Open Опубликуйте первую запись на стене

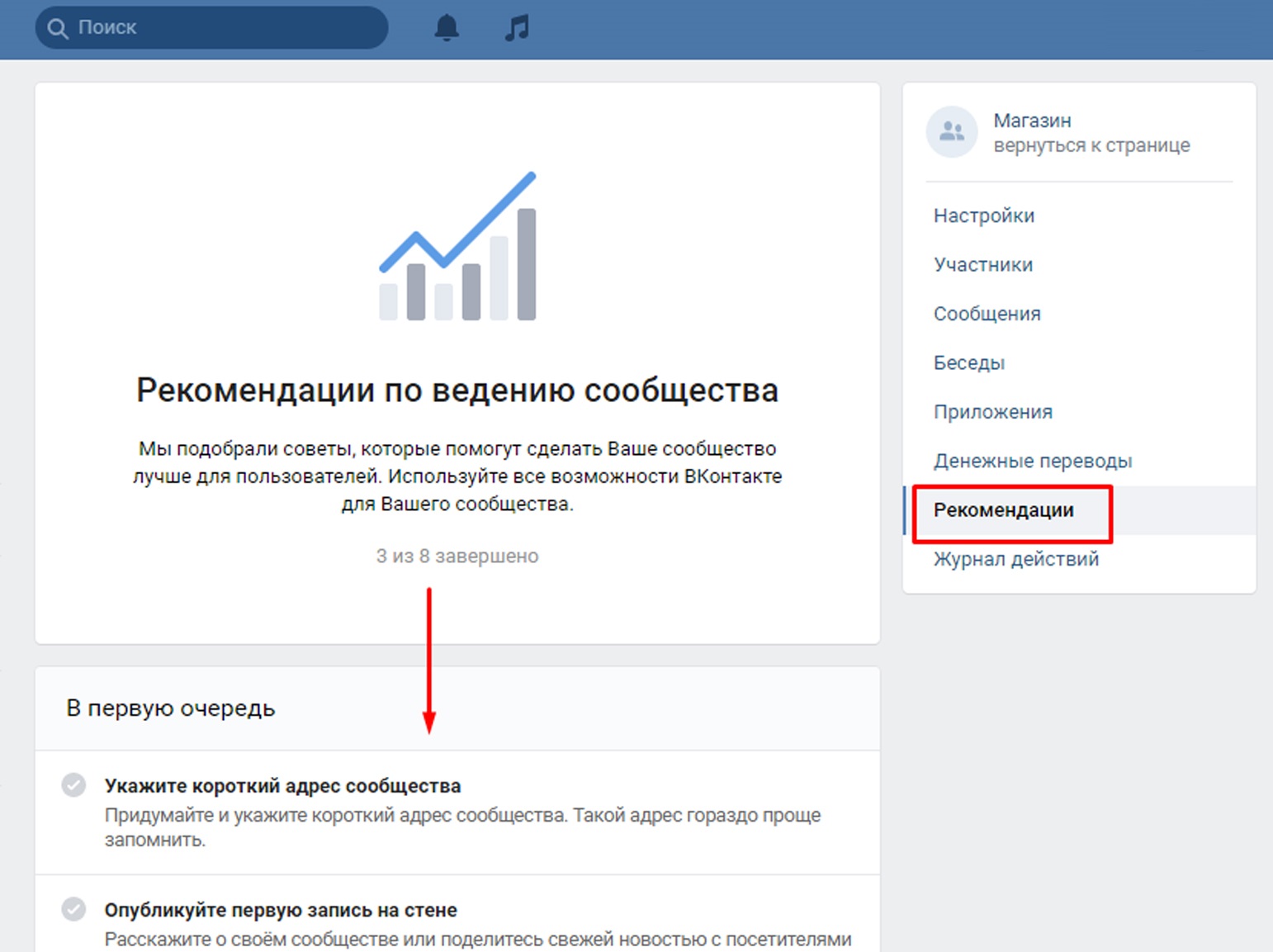click(x=281, y=910)
